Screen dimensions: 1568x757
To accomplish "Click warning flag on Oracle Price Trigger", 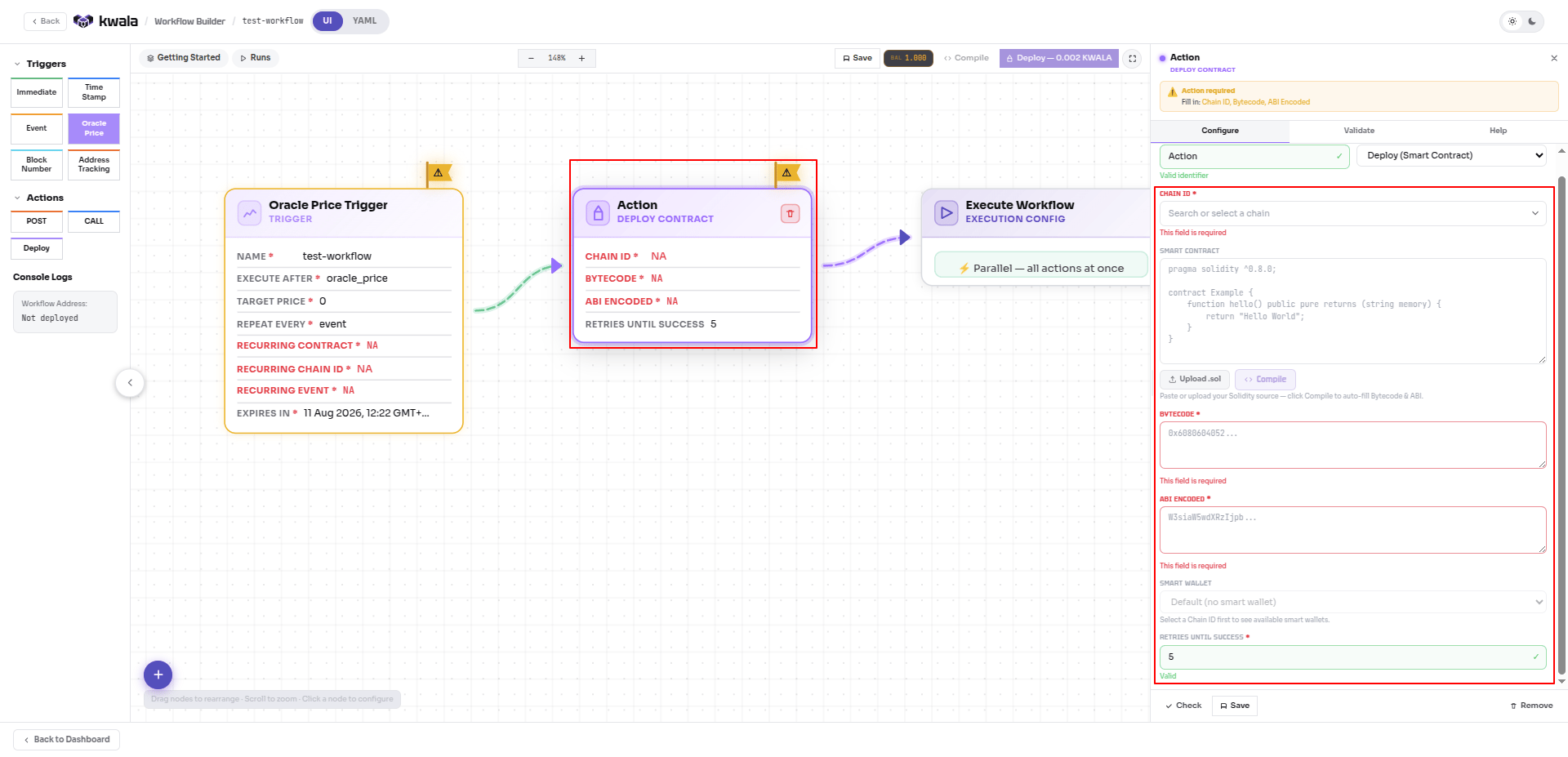I will tap(439, 172).
